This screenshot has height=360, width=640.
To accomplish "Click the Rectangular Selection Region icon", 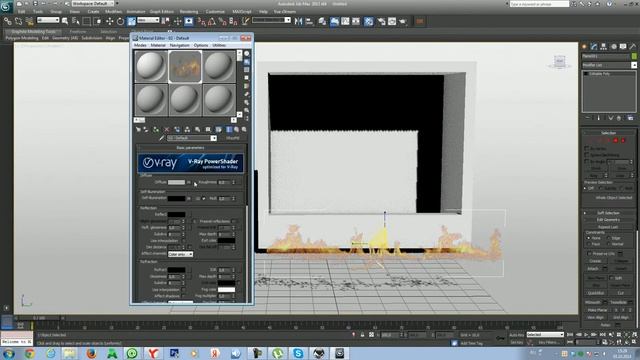I will pos(87,21).
